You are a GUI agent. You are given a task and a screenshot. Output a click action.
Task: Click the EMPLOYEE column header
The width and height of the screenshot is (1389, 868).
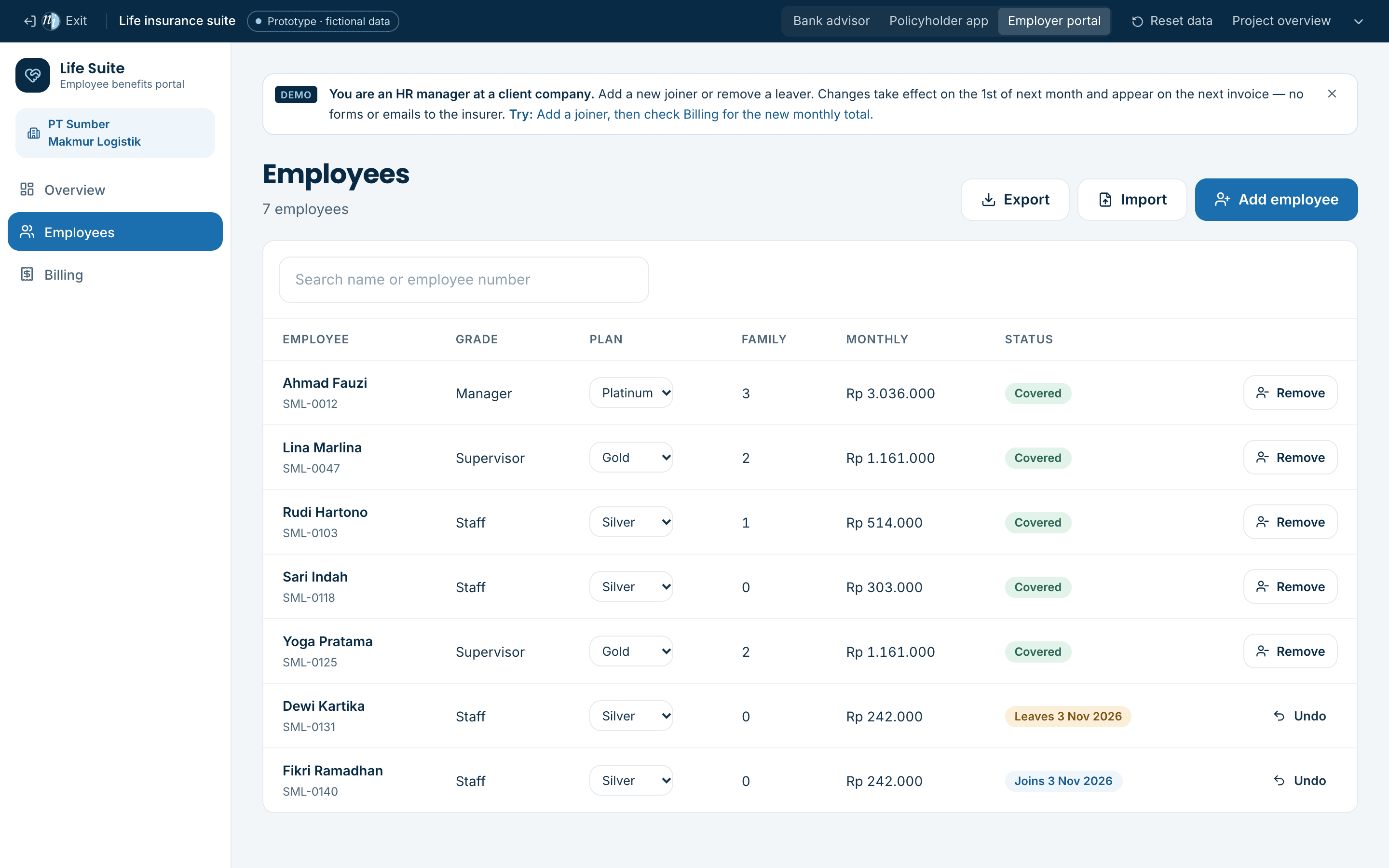click(x=316, y=339)
